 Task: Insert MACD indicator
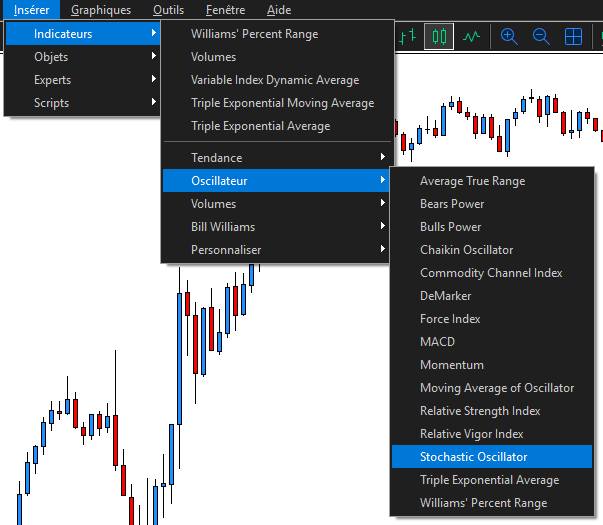tap(492, 342)
